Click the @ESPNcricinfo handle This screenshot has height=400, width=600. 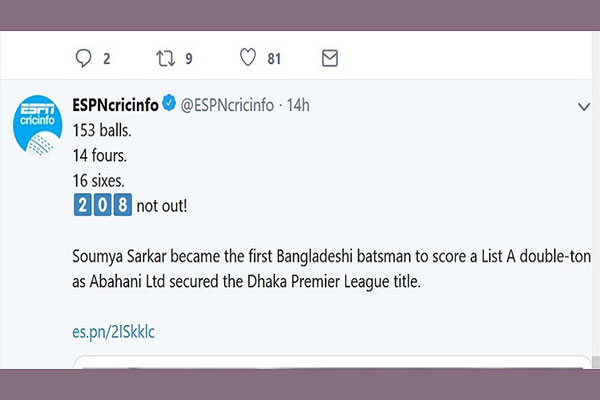(x=227, y=105)
